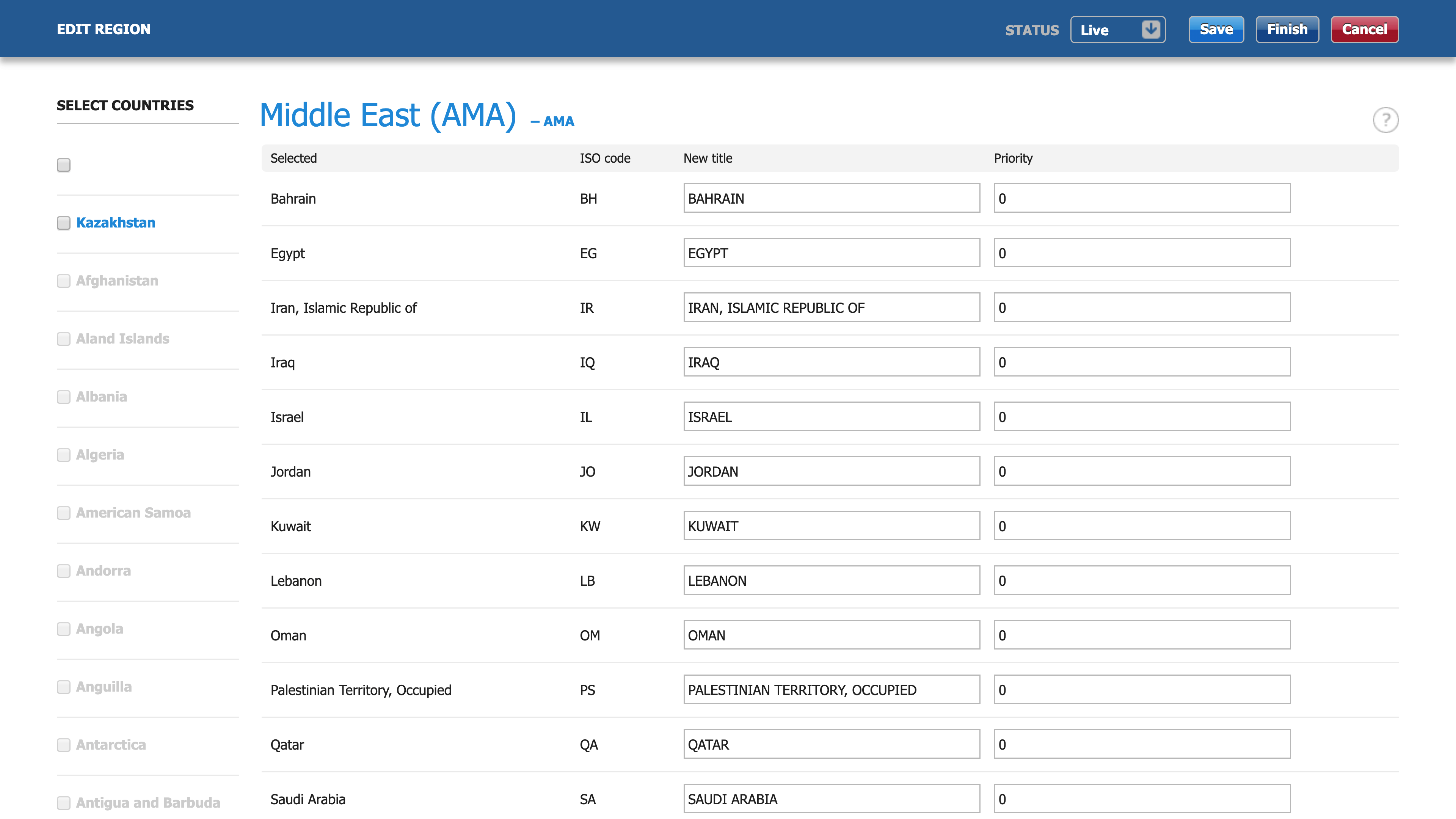Click the ISO code column header
The height and width of the screenshot is (819, 1456).
605,158
